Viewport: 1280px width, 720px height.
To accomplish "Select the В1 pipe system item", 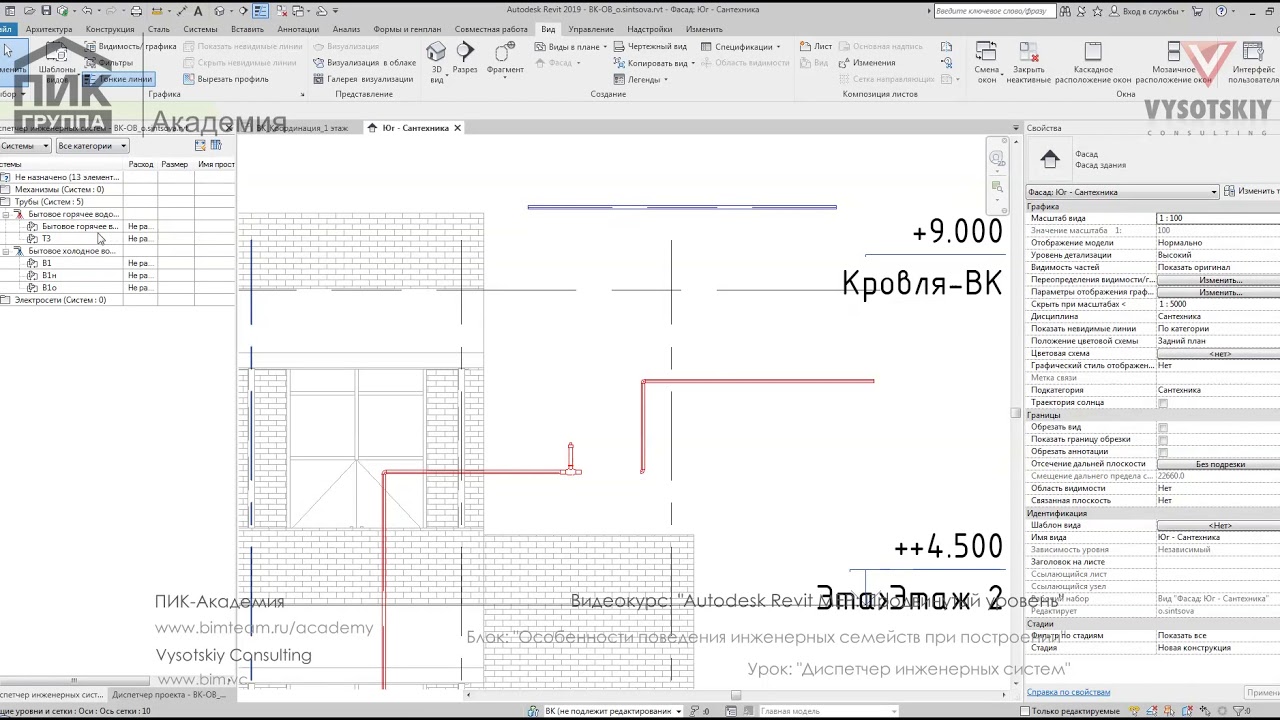I will click(x=46, y=263).
